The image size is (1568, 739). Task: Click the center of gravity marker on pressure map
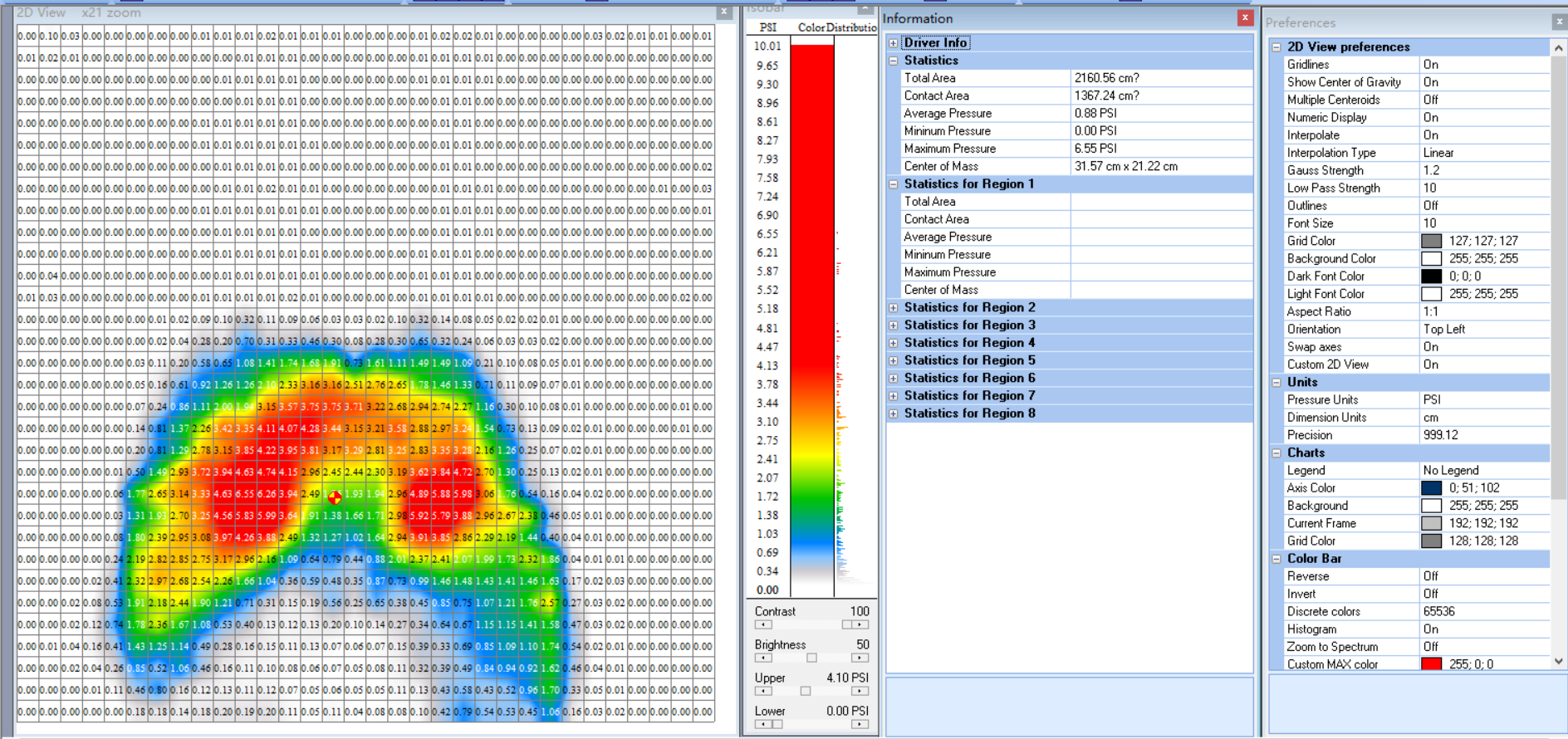click(x=335, y=497)
